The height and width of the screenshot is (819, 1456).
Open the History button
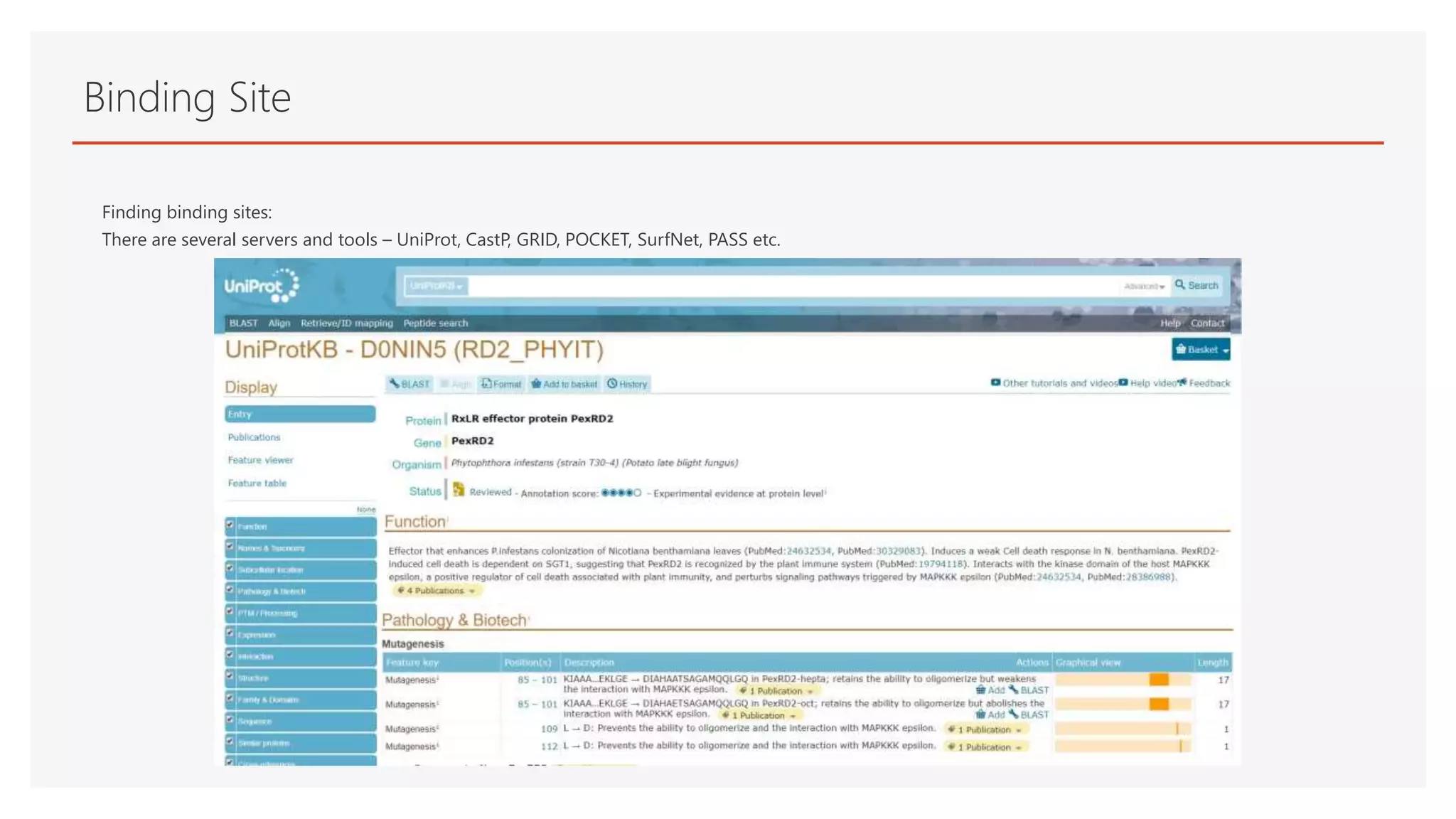(x=627, y=384)
